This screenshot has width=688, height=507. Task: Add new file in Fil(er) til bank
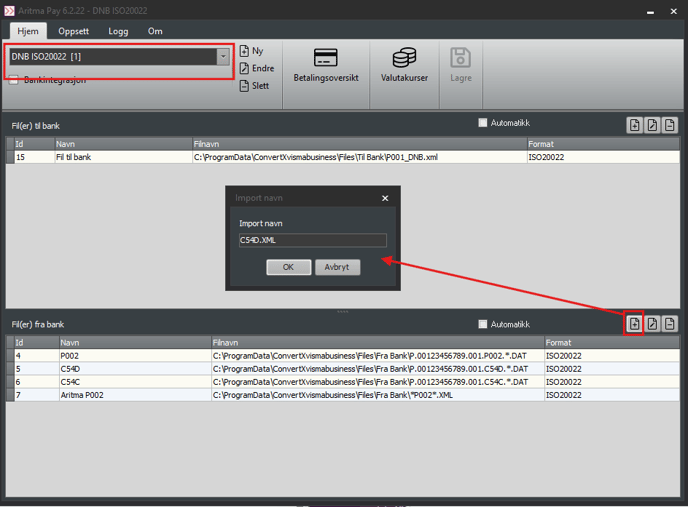[x=634, y=125]
